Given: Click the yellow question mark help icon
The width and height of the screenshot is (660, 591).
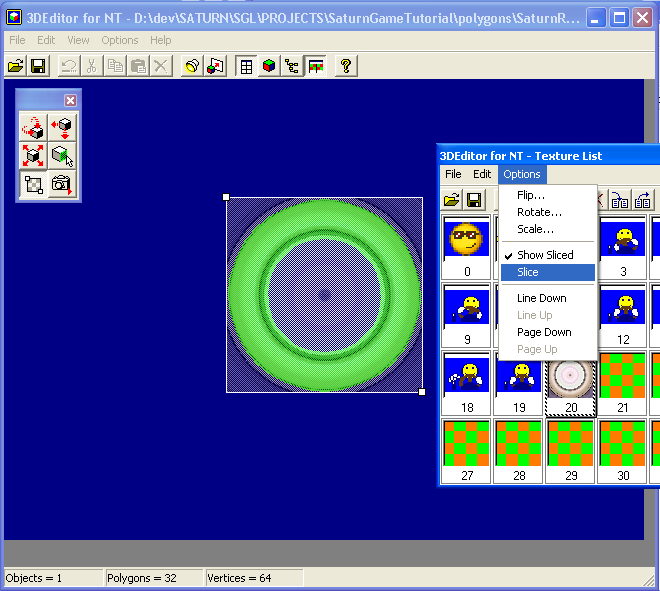Looking at the screenshot, I should tap(346, 66).
